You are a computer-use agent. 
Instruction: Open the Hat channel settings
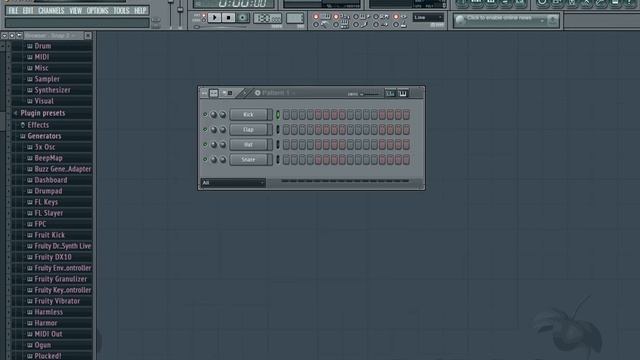[x=248, y=144]
